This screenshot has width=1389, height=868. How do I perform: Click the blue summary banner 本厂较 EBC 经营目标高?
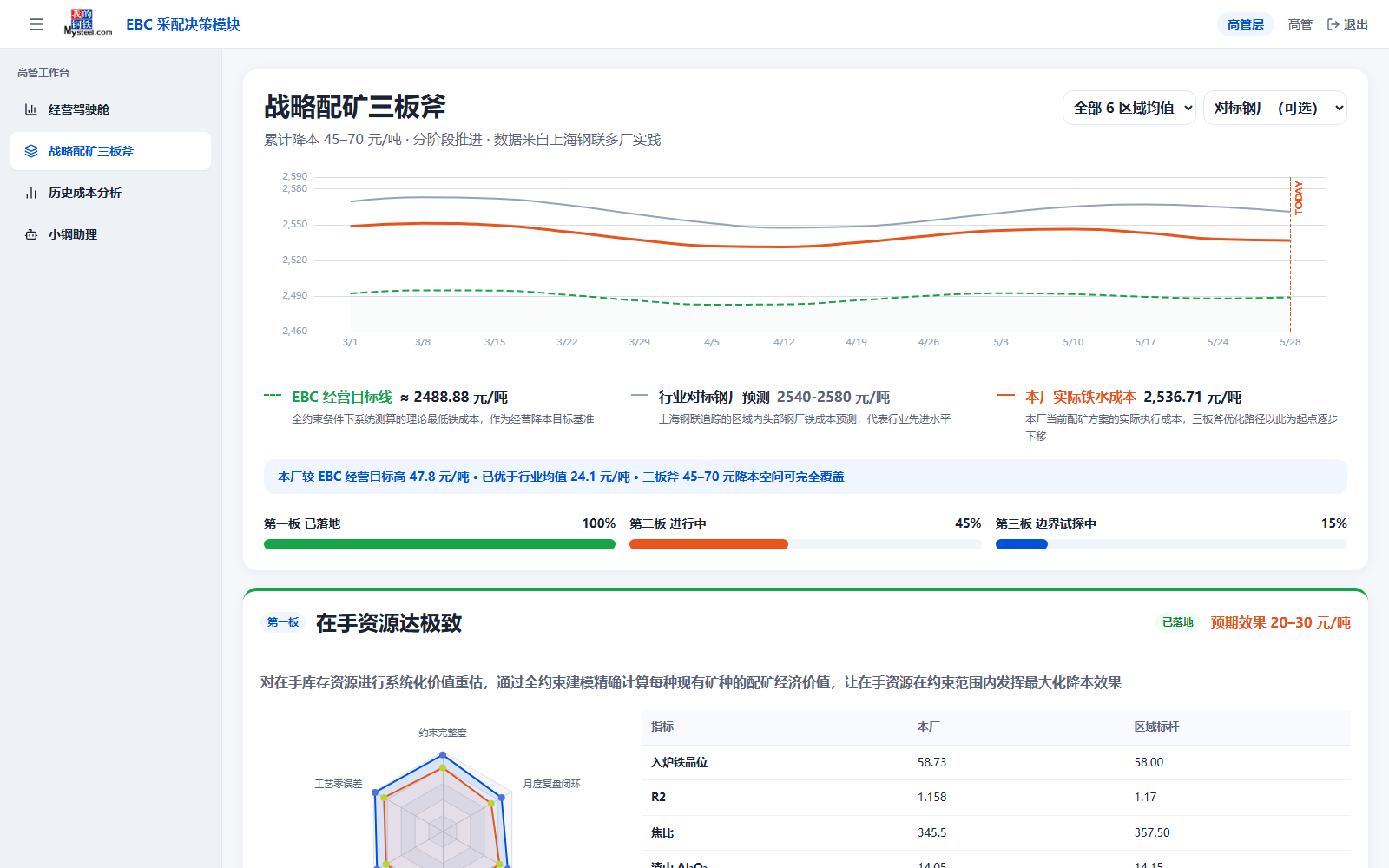click(x=806, y=477)
